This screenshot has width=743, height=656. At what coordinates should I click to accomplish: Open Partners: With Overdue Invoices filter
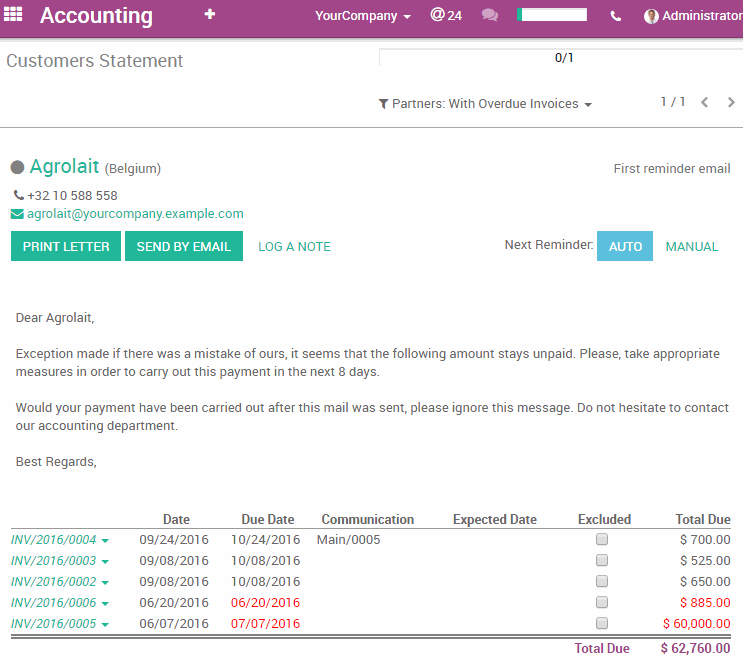[x=485, y=104]
